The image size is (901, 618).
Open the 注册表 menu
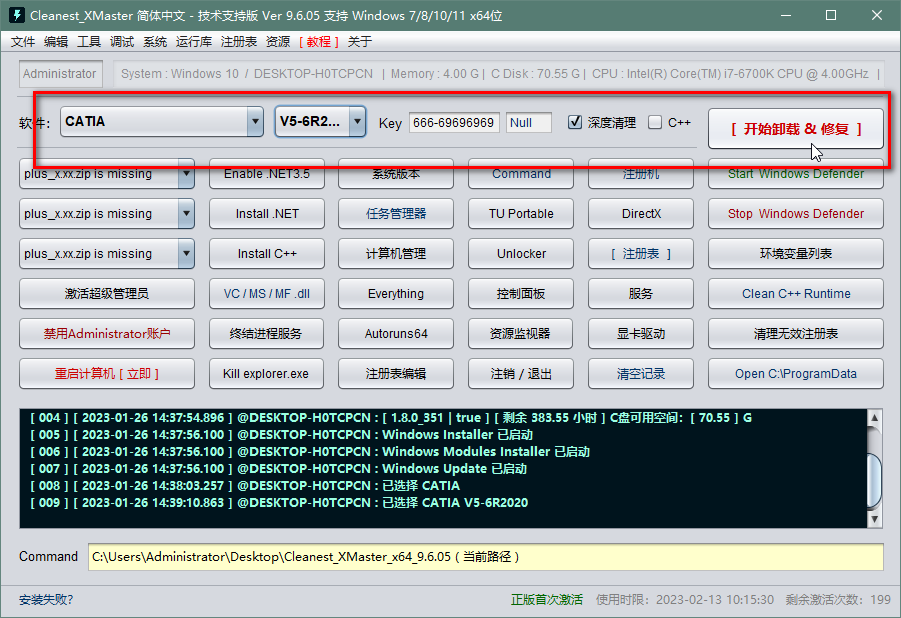[x=239, y=41]
